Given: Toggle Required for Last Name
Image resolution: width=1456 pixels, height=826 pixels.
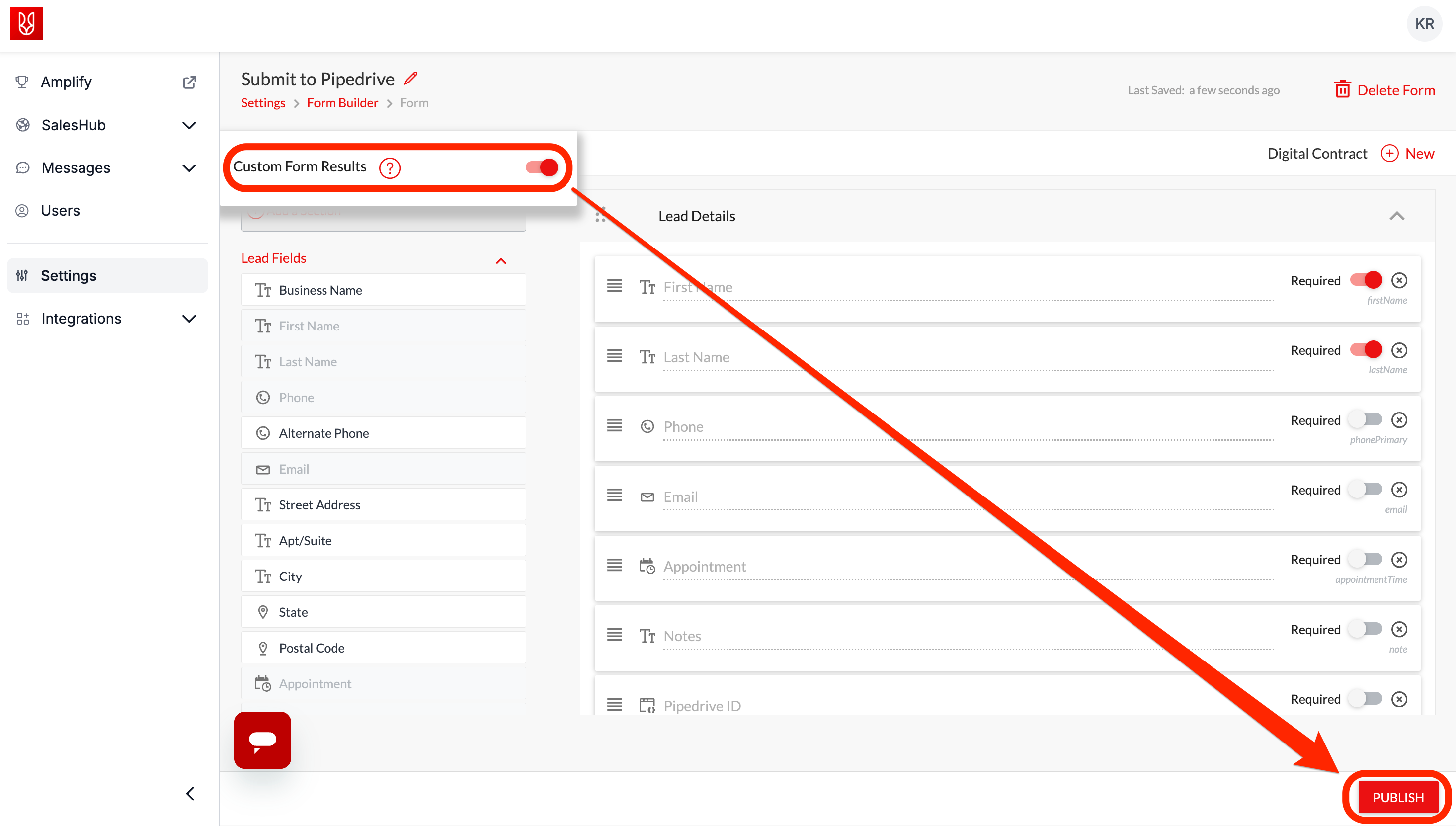Looking at the screenshot, I should [x=1366, y=349].
